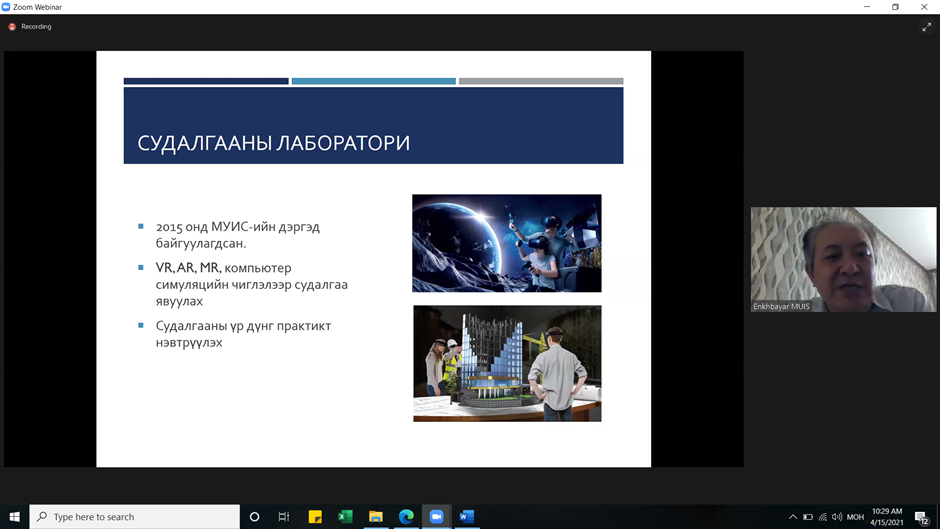
Task: Enter full screen using the expand arrows icon
Action: pyautogui.click(x=927, y=27)
